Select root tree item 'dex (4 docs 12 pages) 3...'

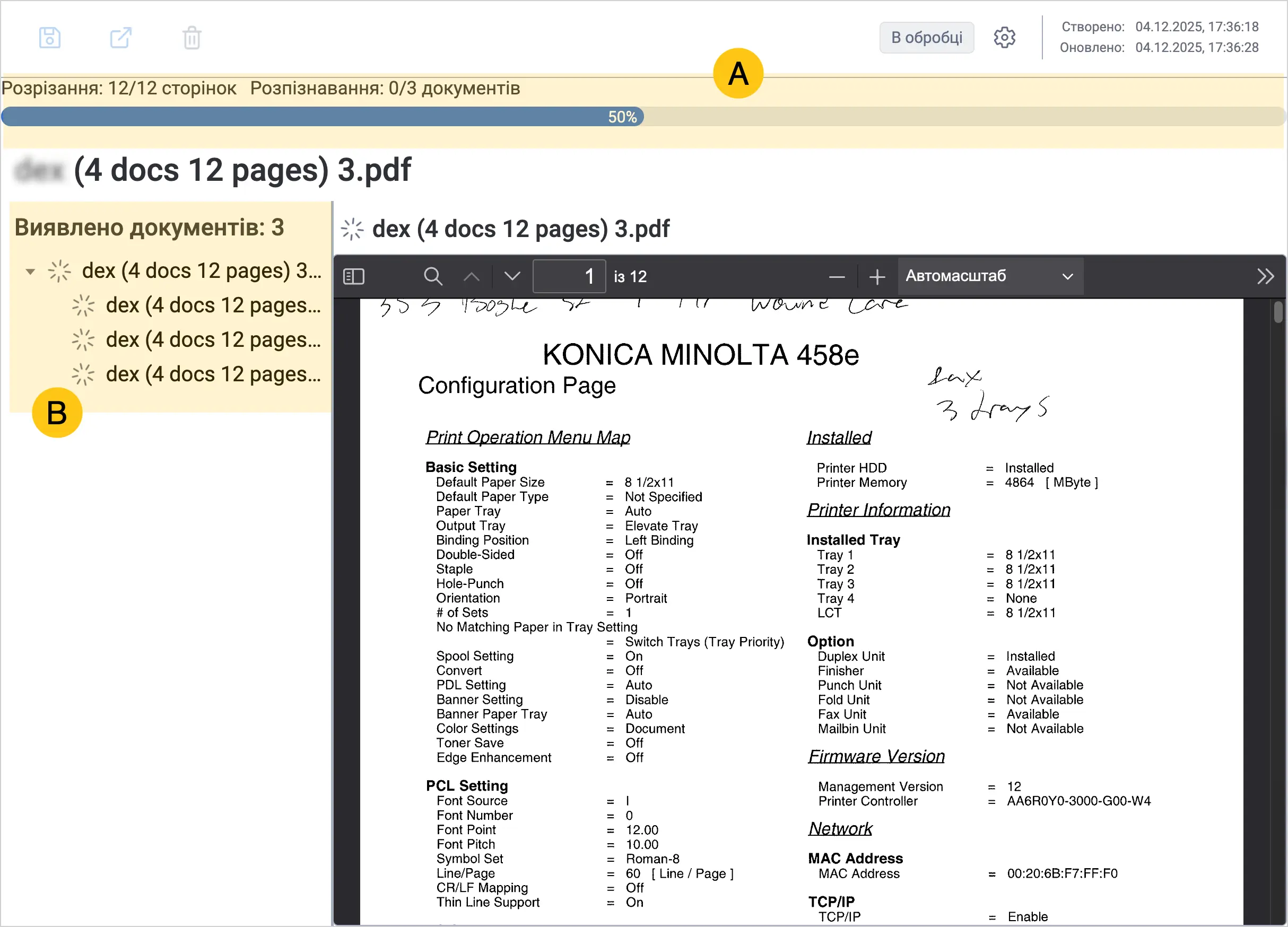[202, 271]
